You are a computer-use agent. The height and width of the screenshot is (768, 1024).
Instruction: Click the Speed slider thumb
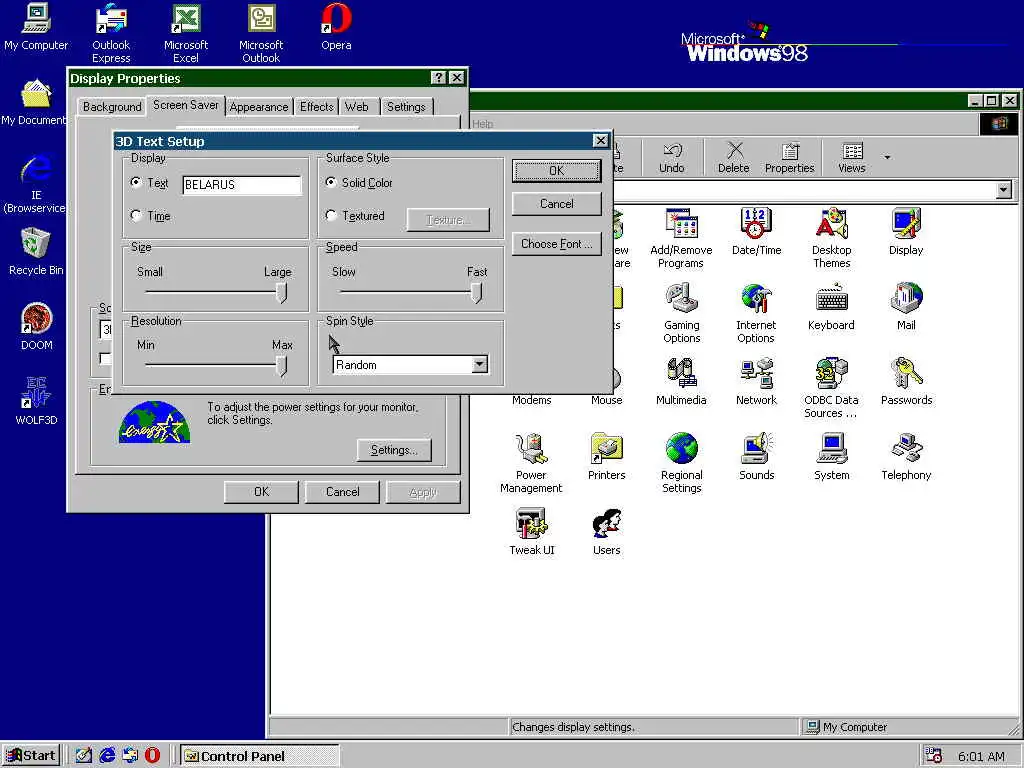point(477,293)
